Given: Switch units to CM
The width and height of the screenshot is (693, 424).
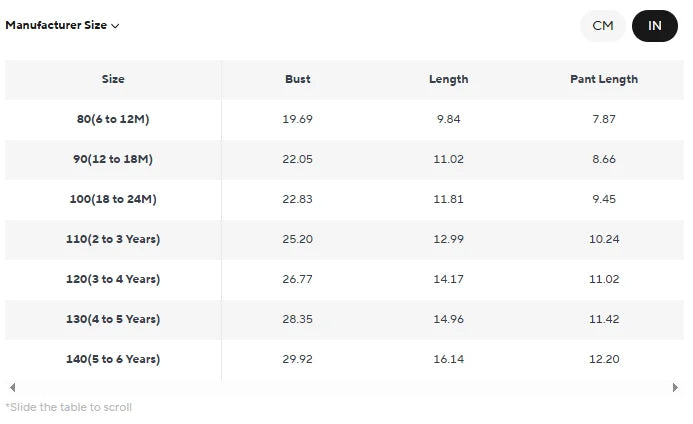Looking at the screenshot, I should (602, 26).
